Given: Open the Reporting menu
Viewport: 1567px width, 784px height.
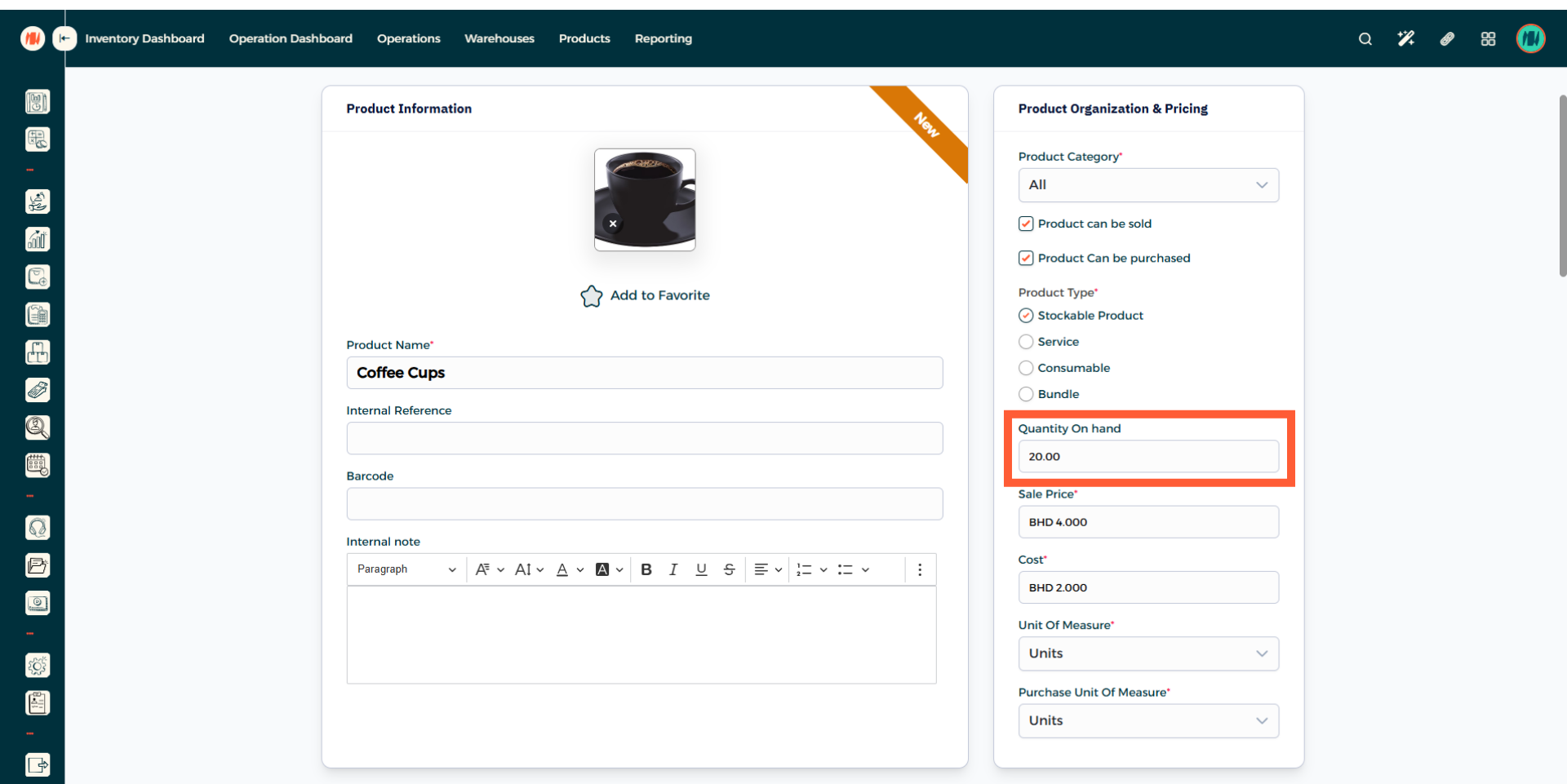Looking at the screenshot, I should (x=663, y=38).
